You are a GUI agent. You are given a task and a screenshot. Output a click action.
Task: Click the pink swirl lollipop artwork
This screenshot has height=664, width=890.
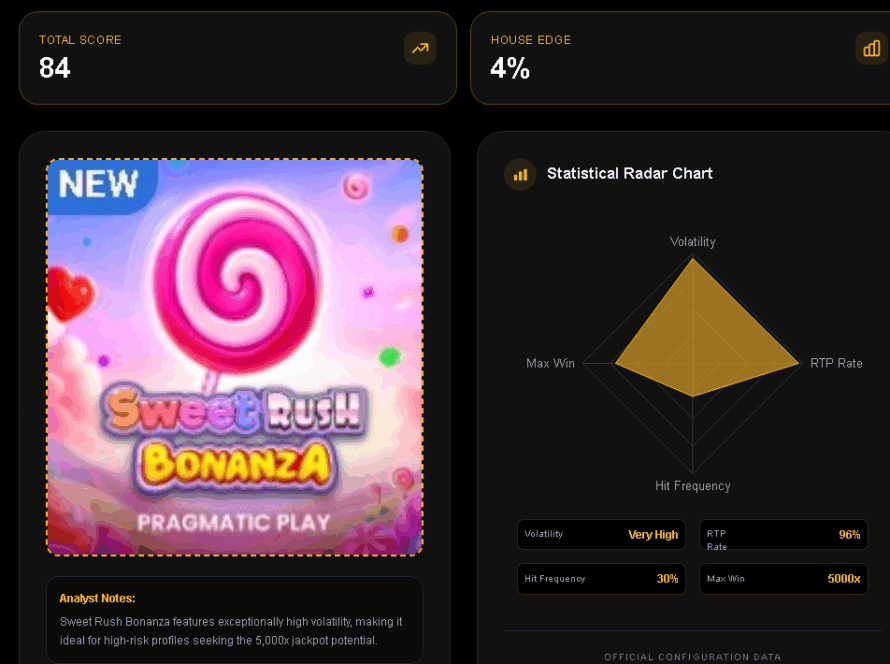point(238,277)
